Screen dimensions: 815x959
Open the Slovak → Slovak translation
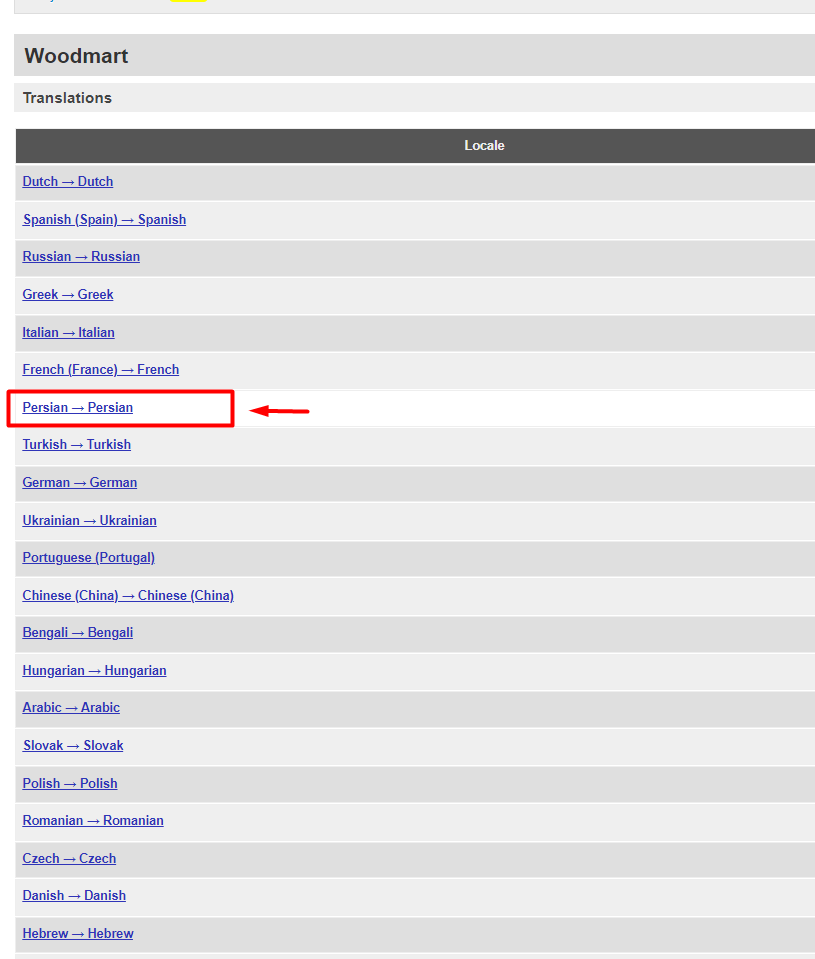[x=73, y=746]
